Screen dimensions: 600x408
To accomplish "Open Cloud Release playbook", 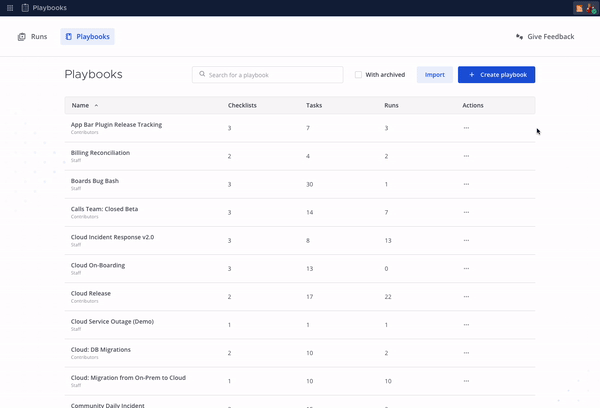I will click(x=91, y=293).
